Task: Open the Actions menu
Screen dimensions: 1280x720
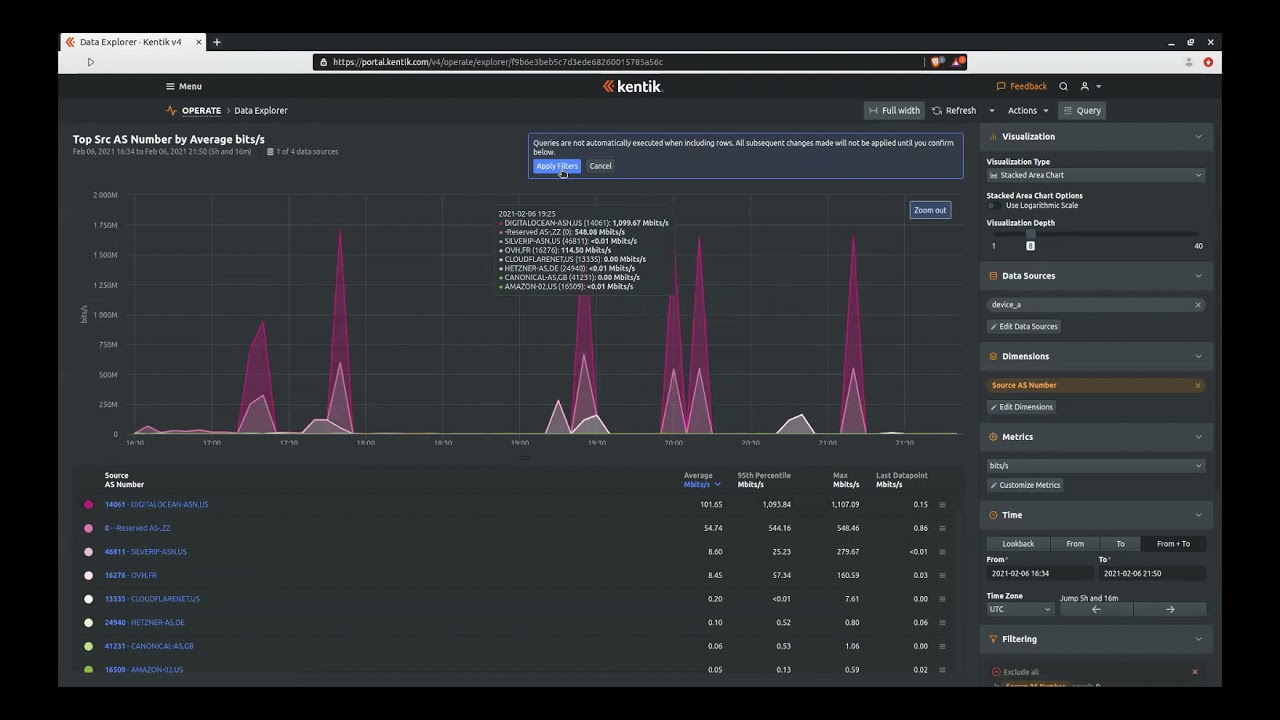Action: click(x=1027, y=111)
